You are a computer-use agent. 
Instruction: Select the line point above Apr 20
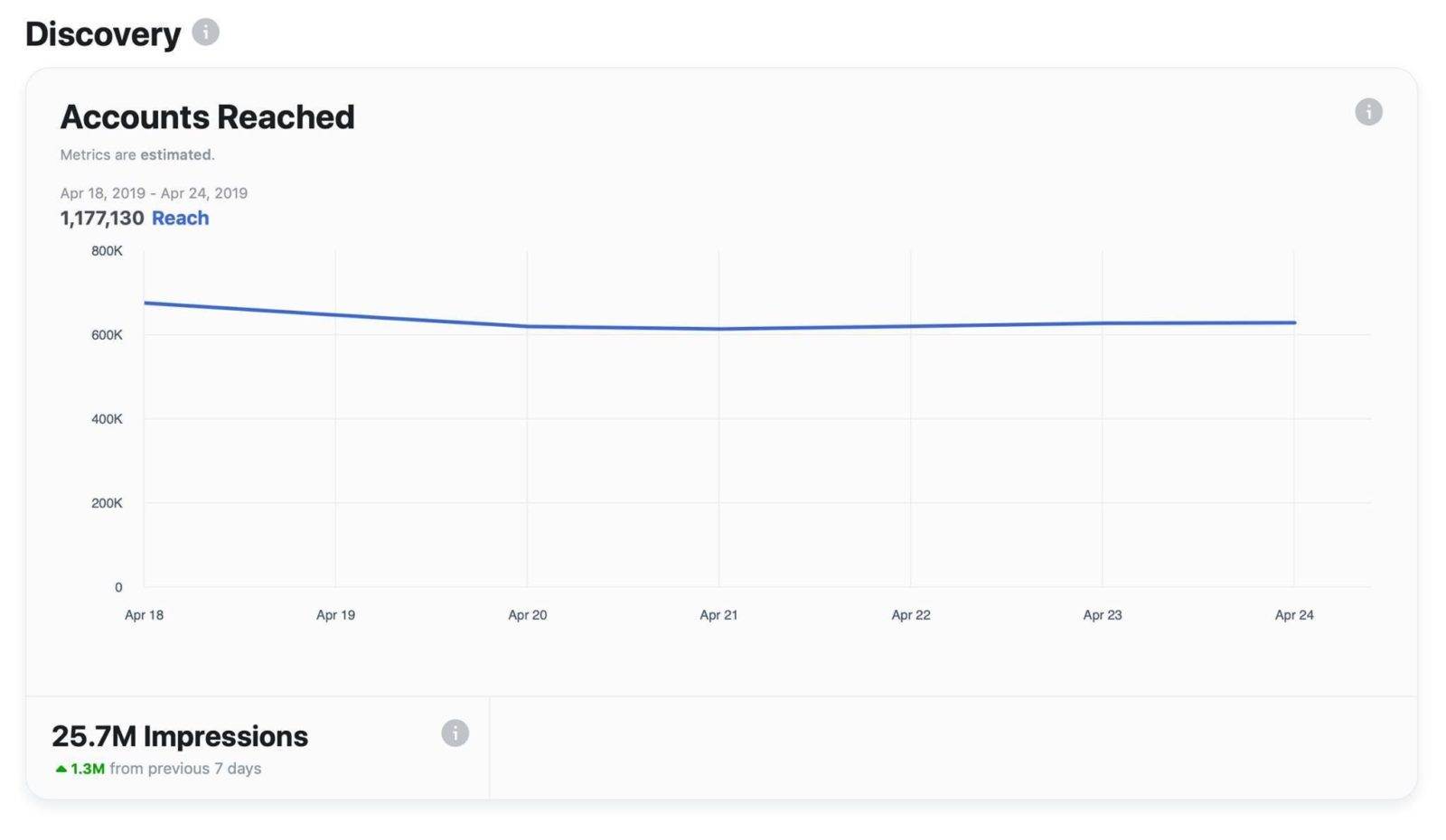[528, 326]
